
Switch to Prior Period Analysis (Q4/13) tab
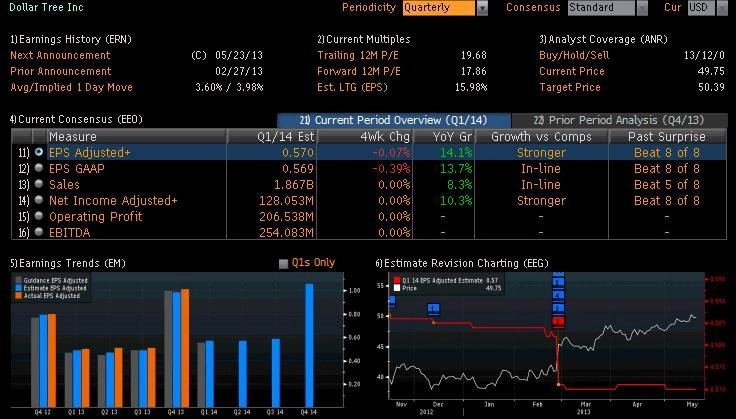tap(620, 120)
